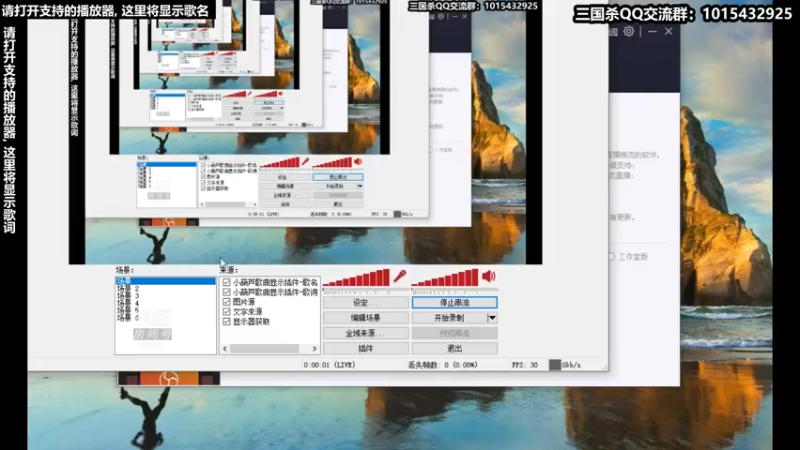The image size is (800, 450).
Task: Uncheck 小葫芦歌曲显示插件-歌词 source
Action: tap(227, 292)
